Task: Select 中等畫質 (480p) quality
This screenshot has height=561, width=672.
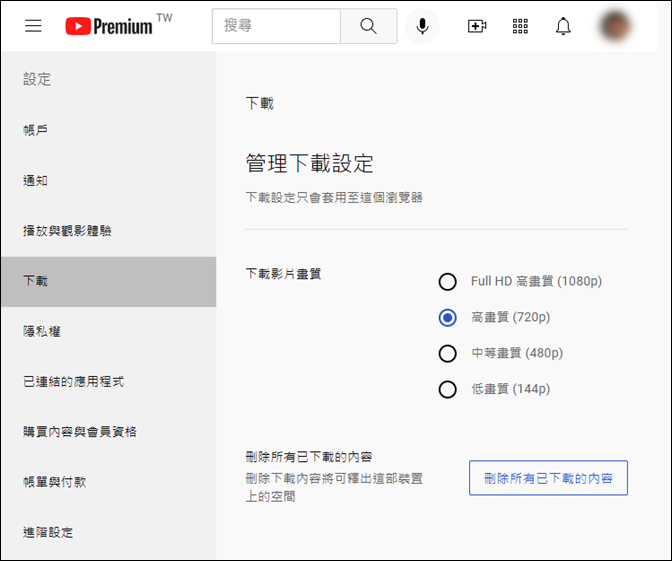Action: pyautogui.click(x=447, y=354)
